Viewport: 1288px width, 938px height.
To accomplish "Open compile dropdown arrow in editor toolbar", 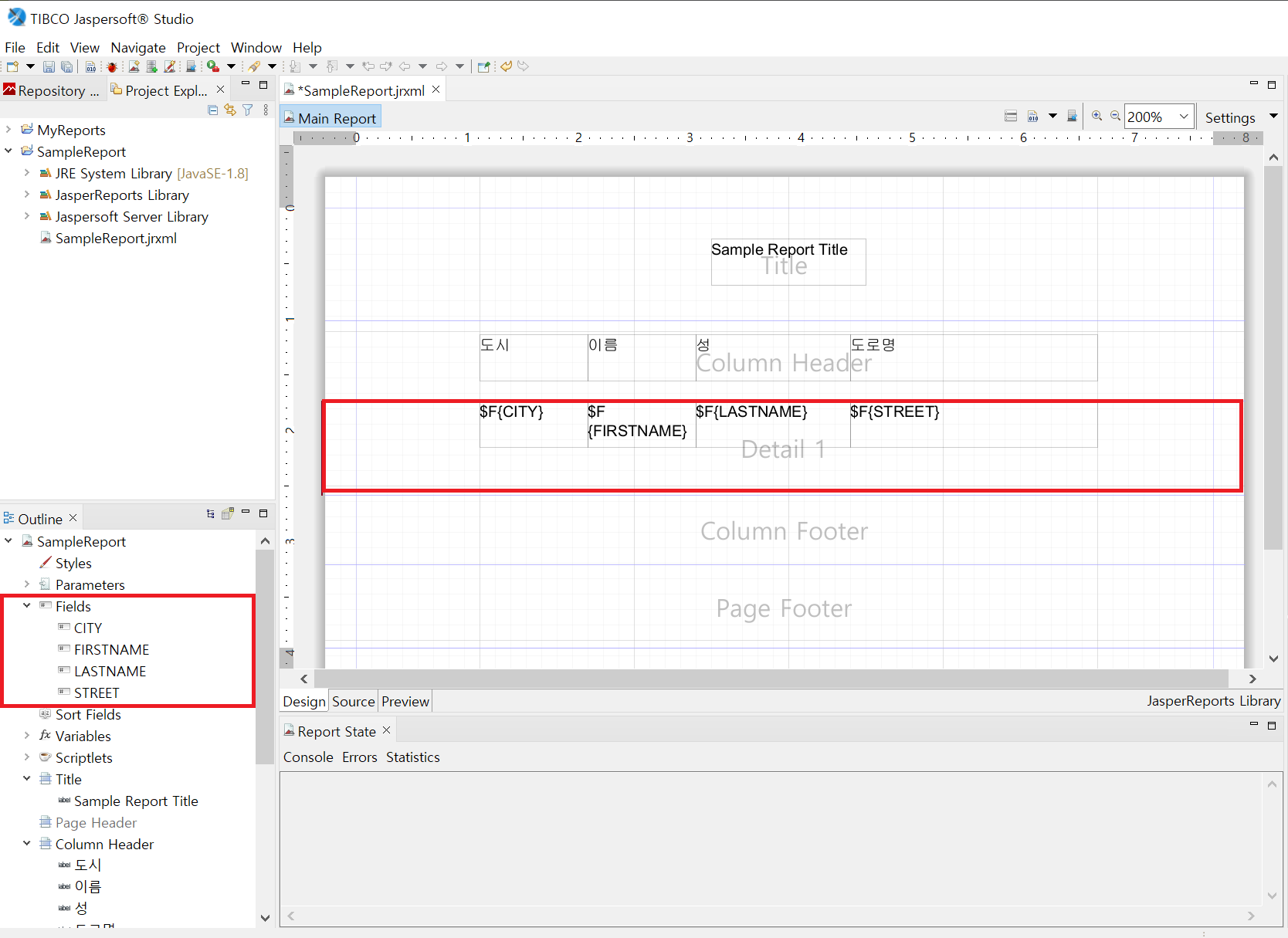I will click(1052, 117).
